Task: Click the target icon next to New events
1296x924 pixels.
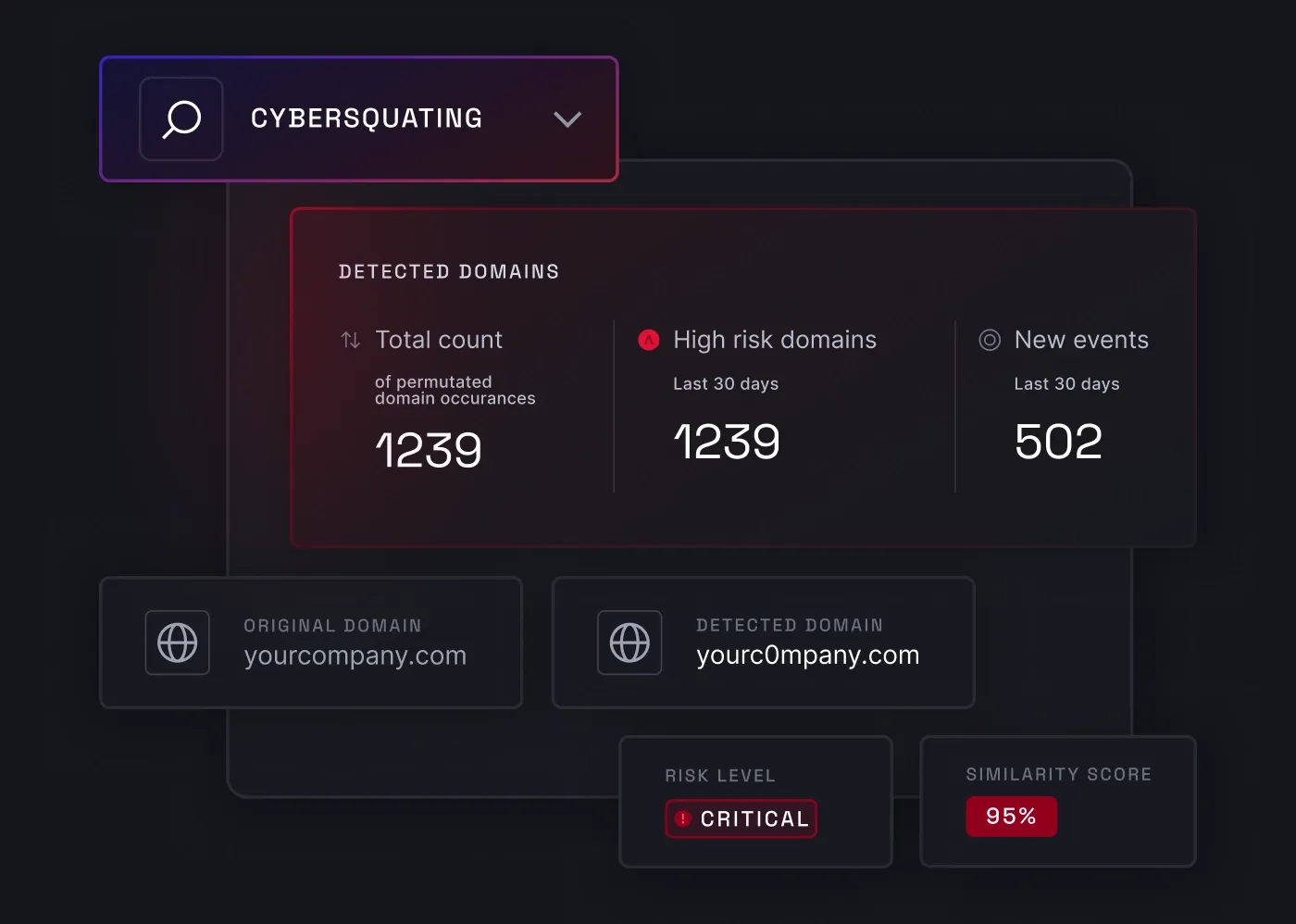Action: tap(990, 340)
